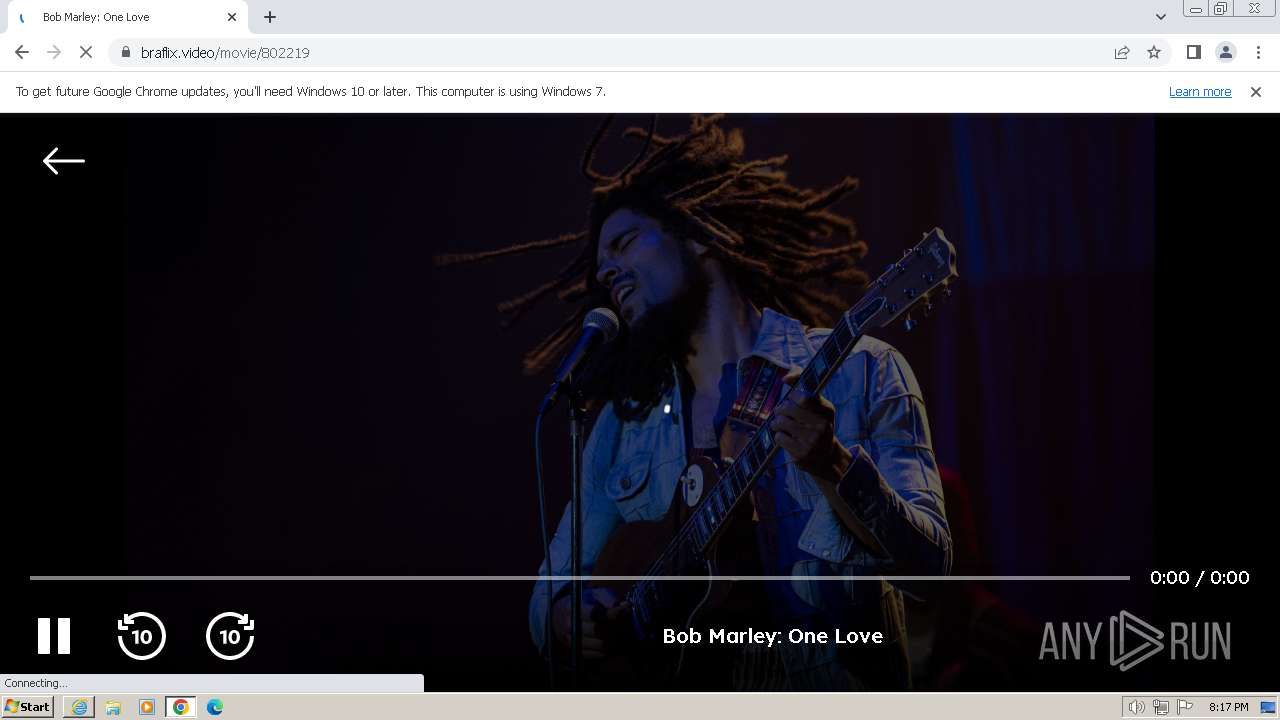
Task: Open a new tab
Action: tap(270, 17)
